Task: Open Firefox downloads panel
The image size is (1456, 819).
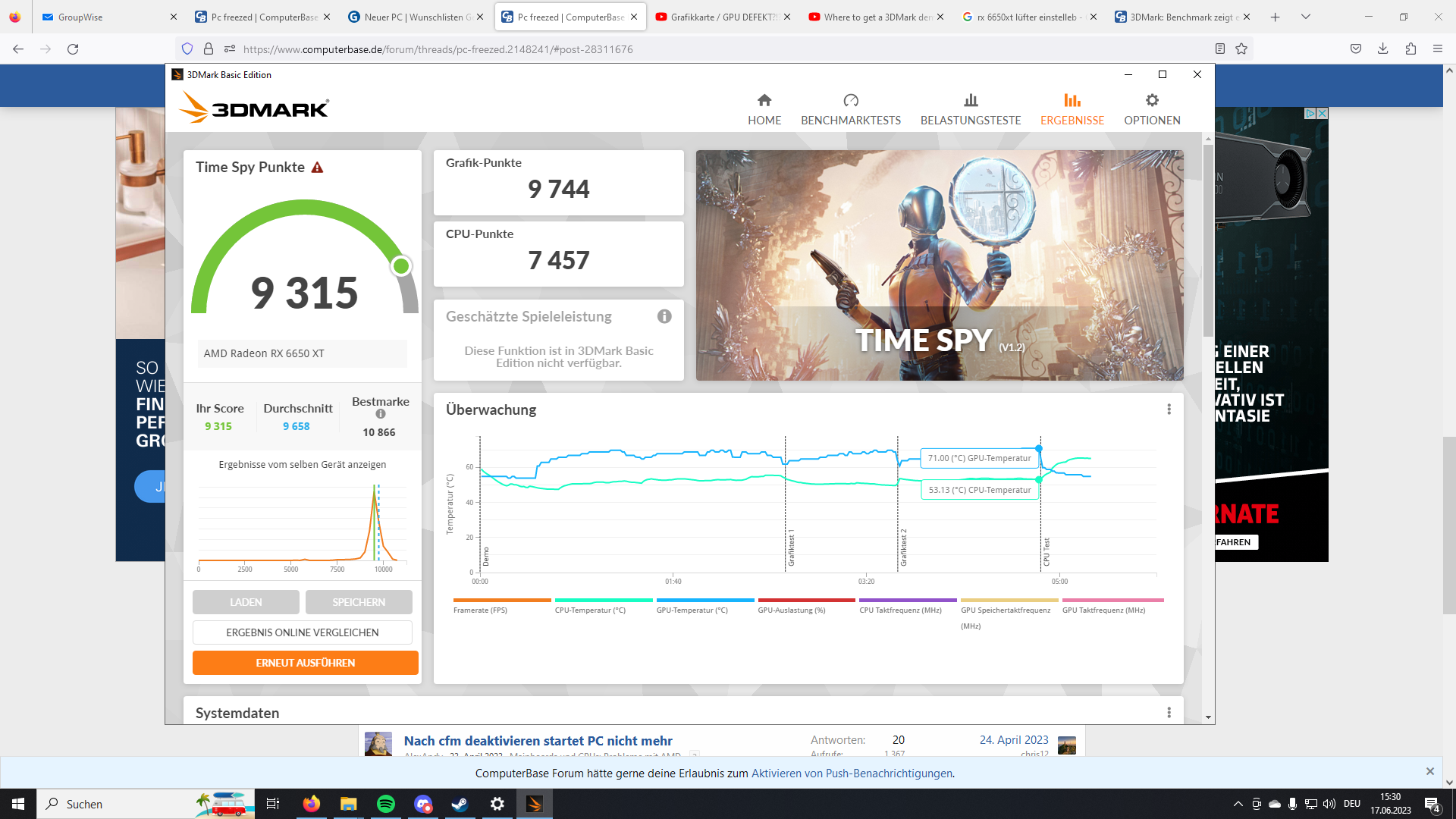Action: tap(1382, 49)
